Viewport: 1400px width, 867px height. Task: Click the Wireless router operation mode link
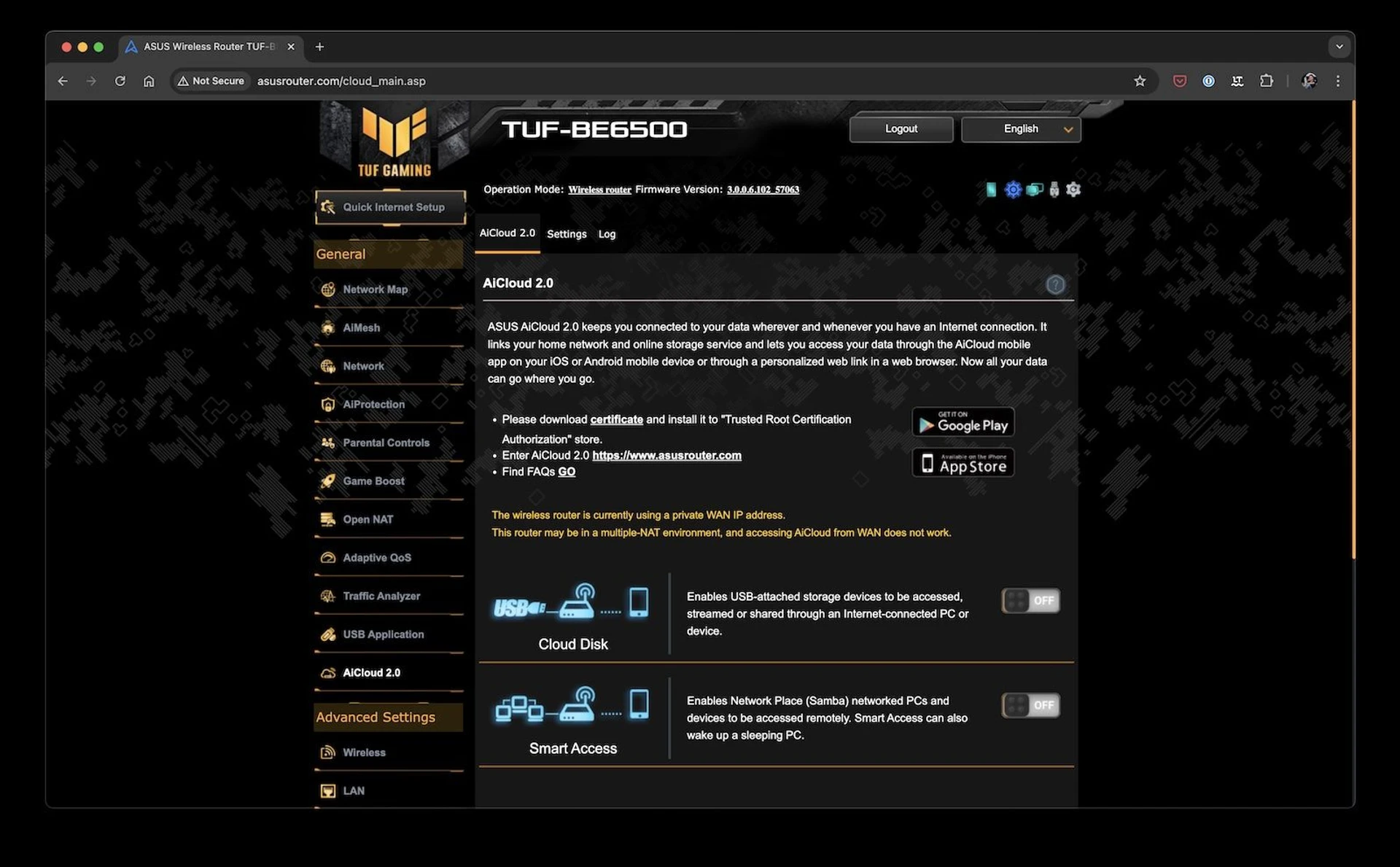599,190
